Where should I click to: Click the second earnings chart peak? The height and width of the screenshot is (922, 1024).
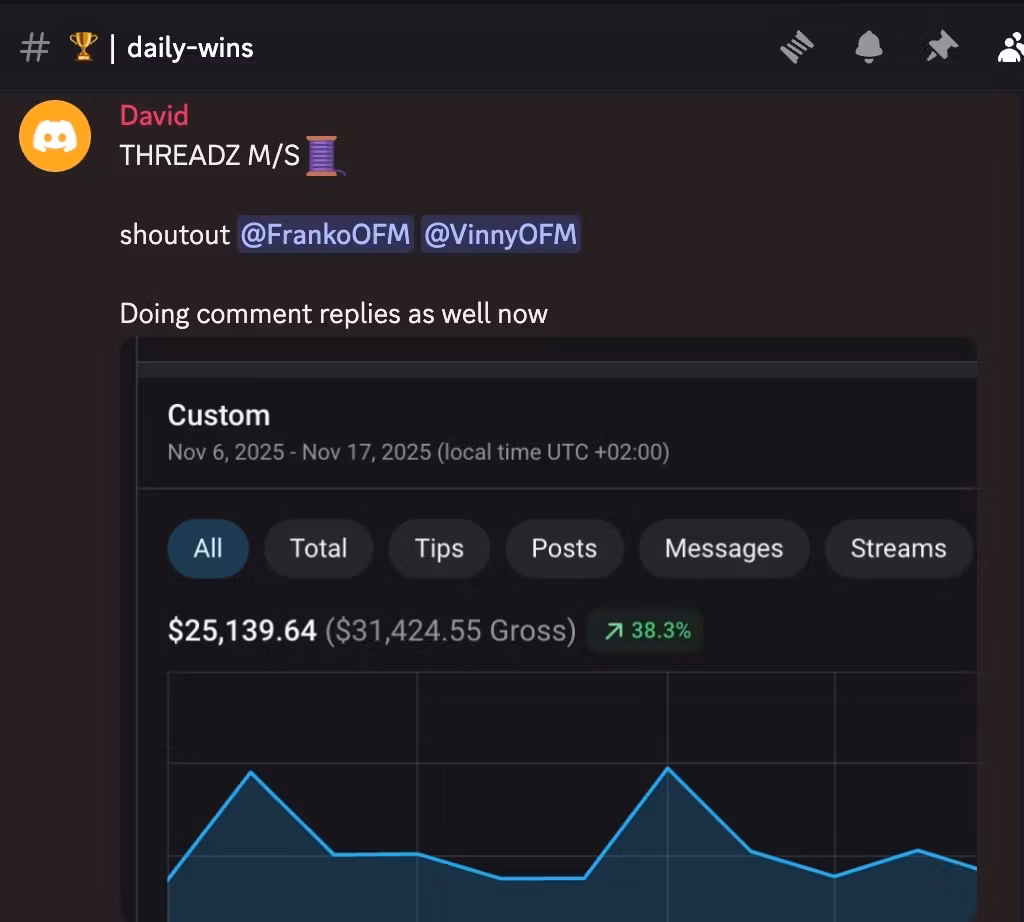(667, 769)
